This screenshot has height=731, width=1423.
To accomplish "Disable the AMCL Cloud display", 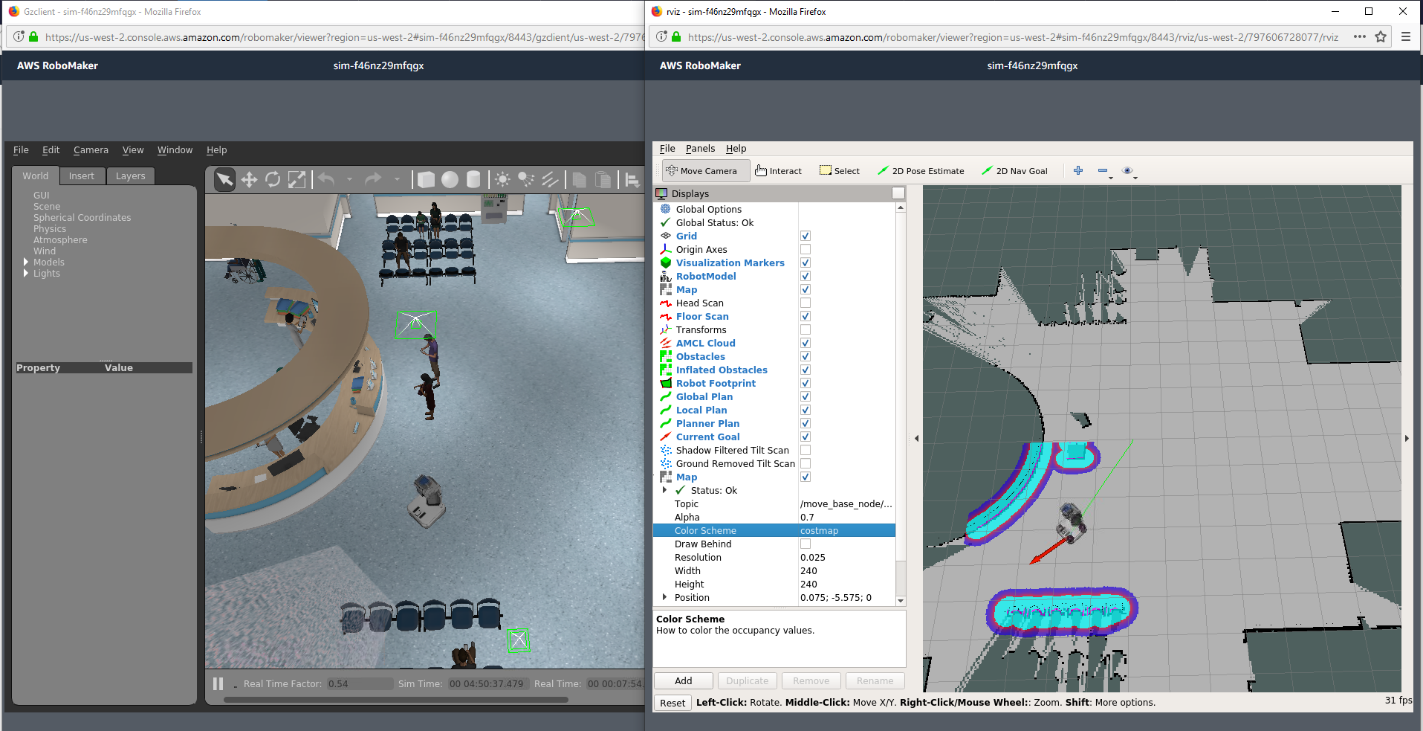I will pos(806,342).
